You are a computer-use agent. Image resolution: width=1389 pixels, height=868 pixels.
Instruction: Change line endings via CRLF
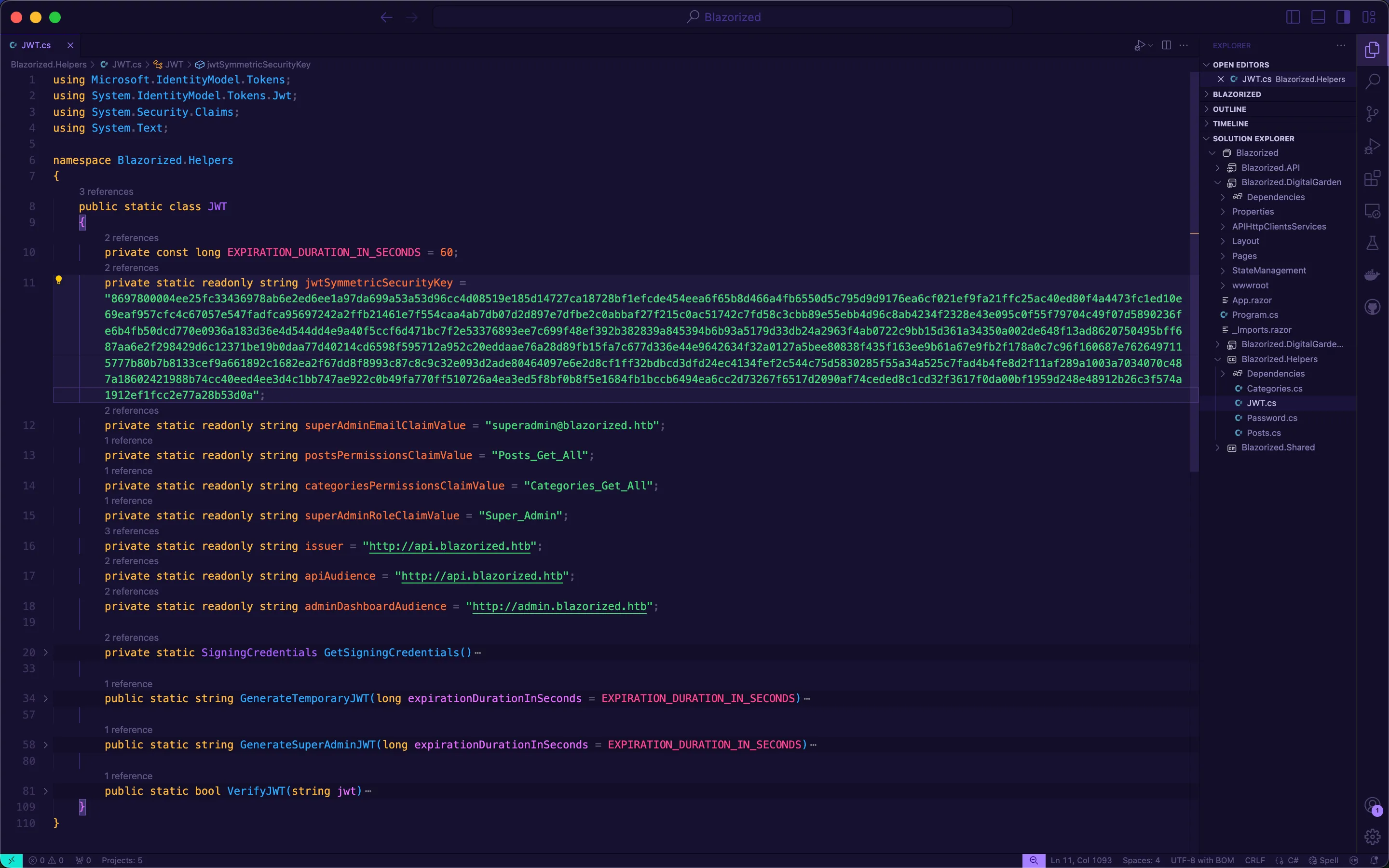click(x=1254, y=861)
